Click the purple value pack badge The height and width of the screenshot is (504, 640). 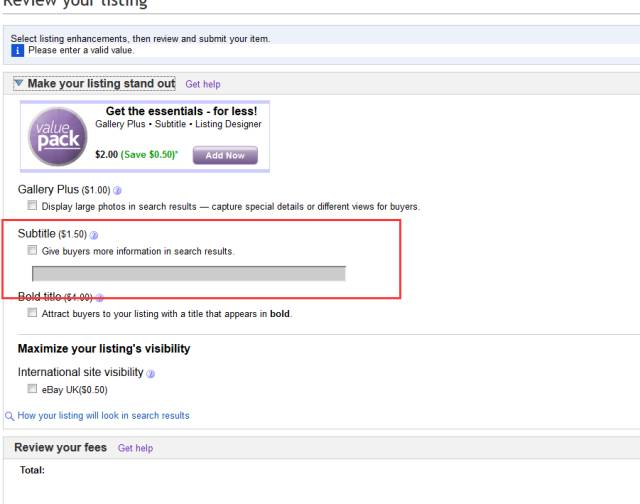click(58, 137)
